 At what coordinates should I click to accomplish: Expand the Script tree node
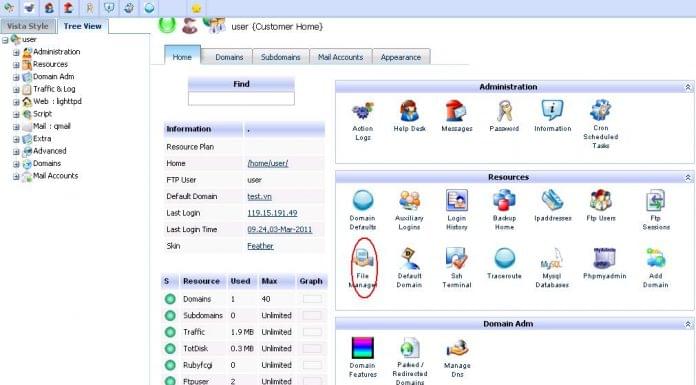(16, 115)
